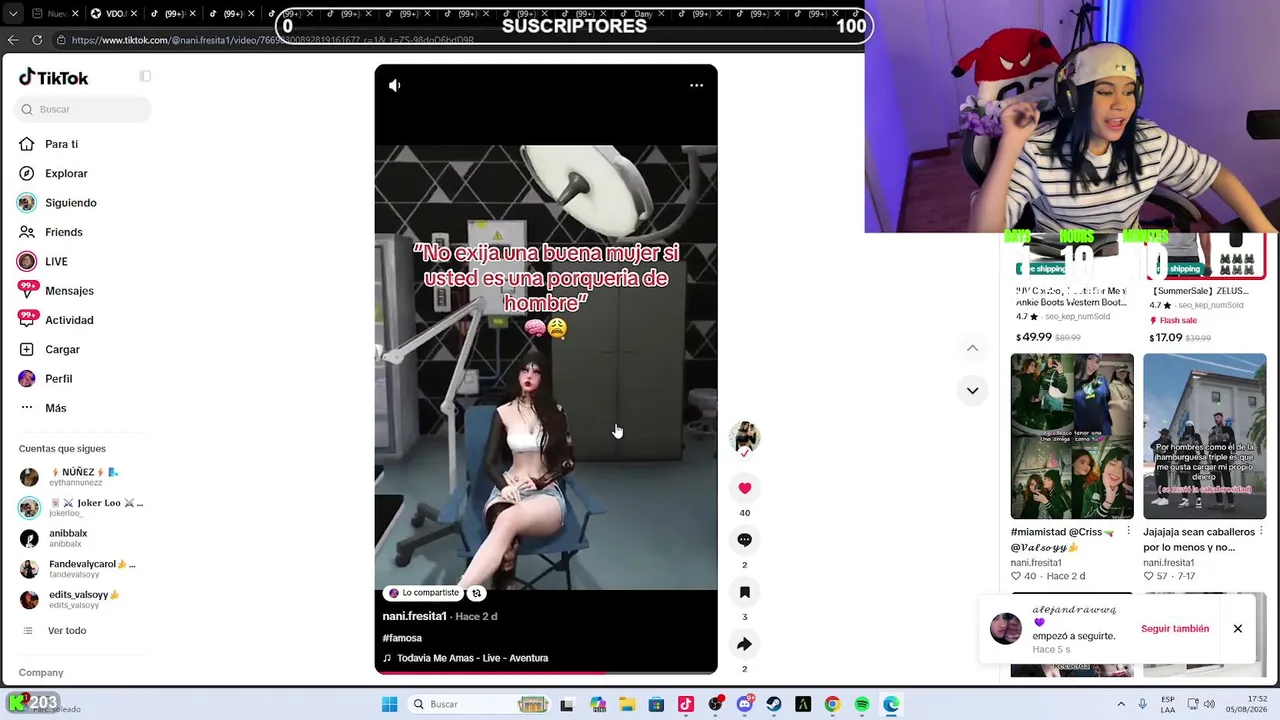Screen dimensions: 1280x720
Task: Open the Para ti feed
Action: (61, 144)
